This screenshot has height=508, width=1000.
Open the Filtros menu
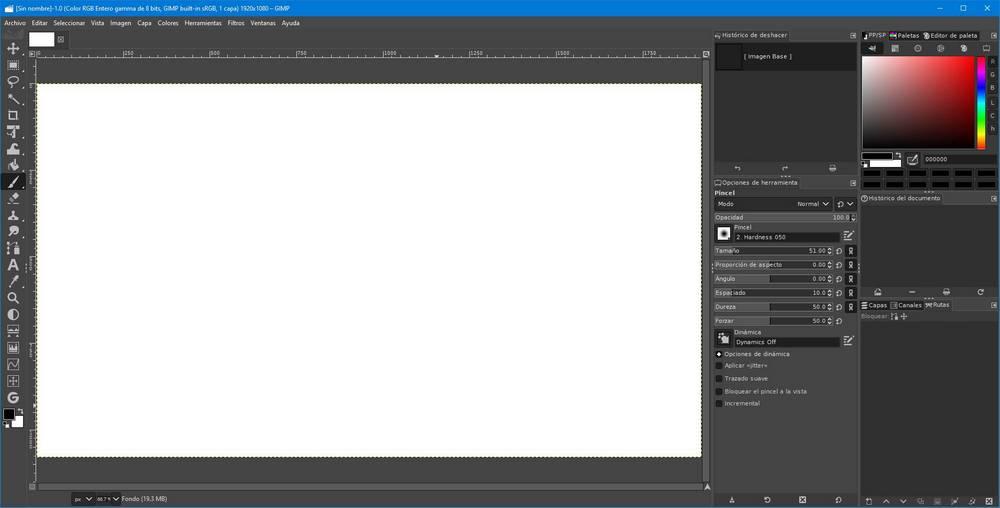click(236, 23)
